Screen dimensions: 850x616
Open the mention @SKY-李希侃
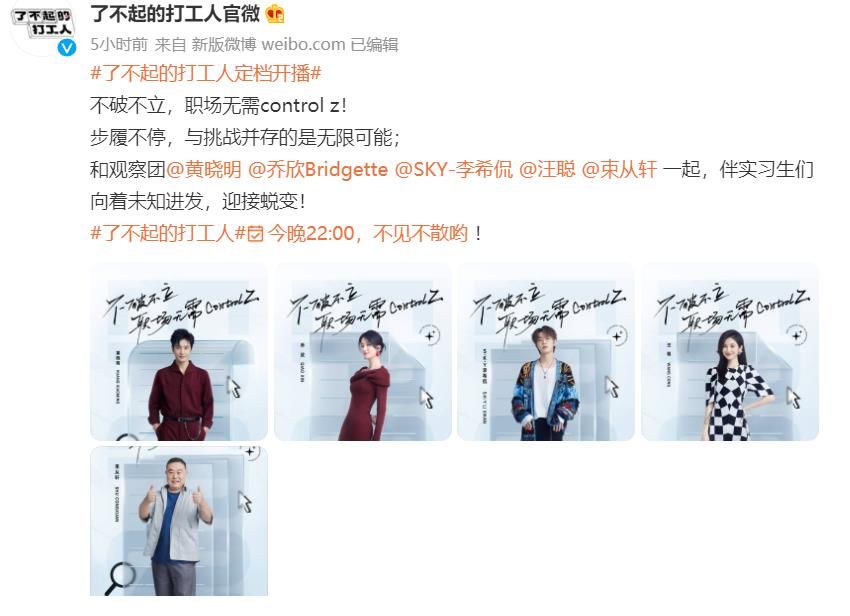coord(454,170)
